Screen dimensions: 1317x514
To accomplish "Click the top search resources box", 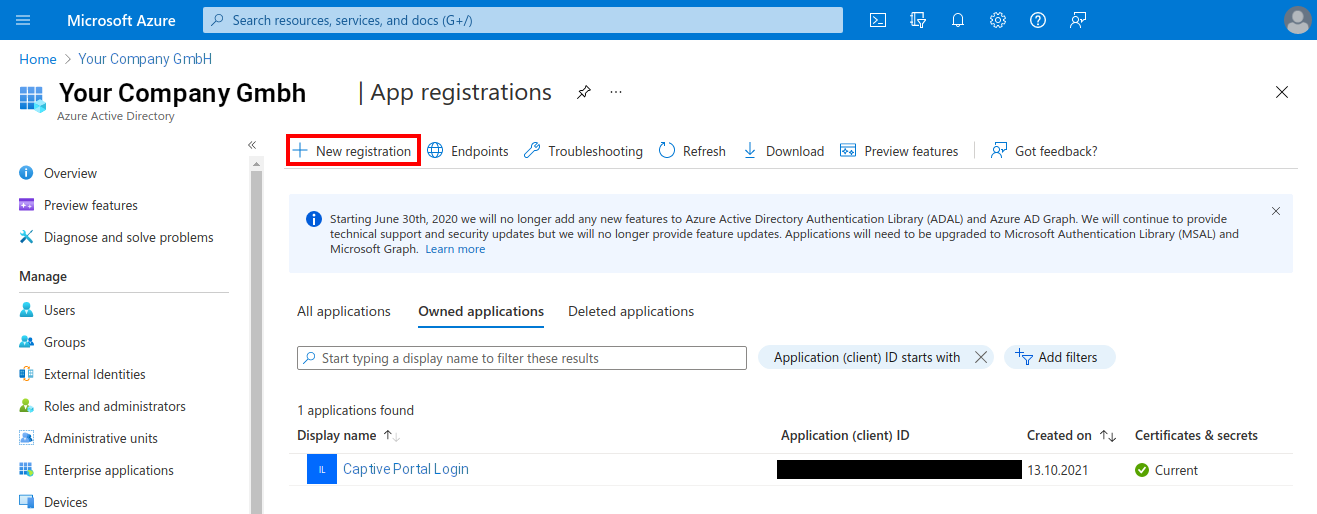I will (x=523, y=20).
